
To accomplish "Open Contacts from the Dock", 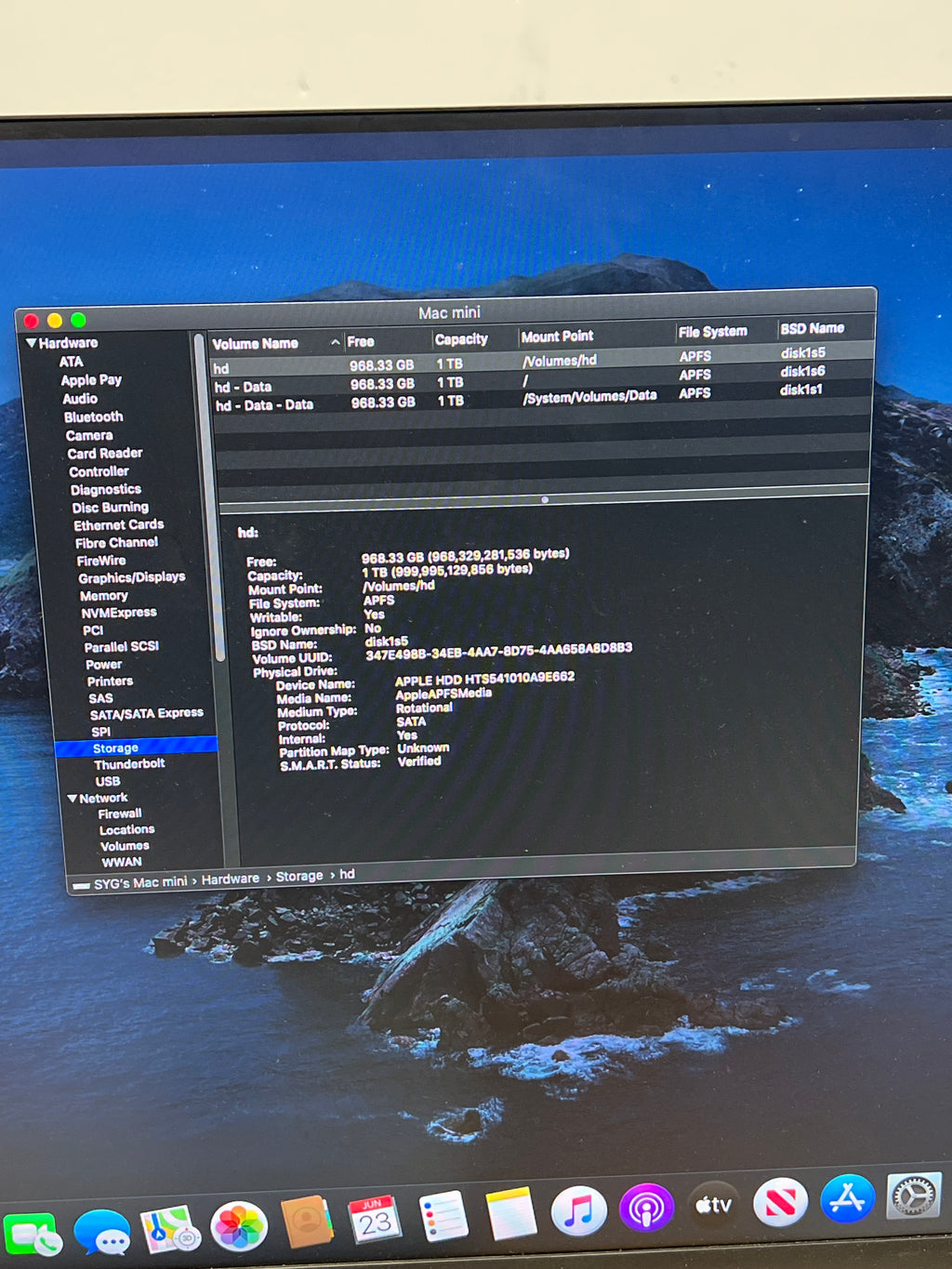I will [307, 1222].
